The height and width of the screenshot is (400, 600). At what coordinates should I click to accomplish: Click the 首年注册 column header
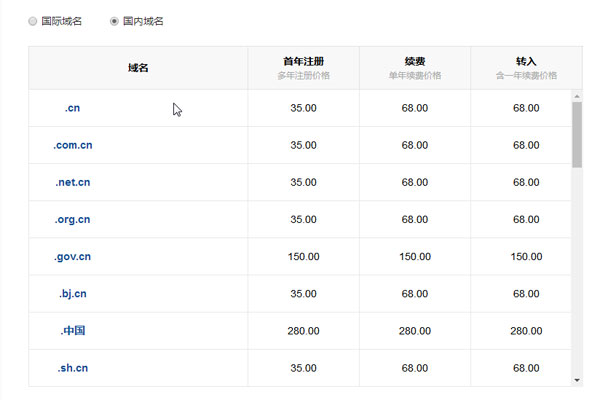click(x=303, y=61)
